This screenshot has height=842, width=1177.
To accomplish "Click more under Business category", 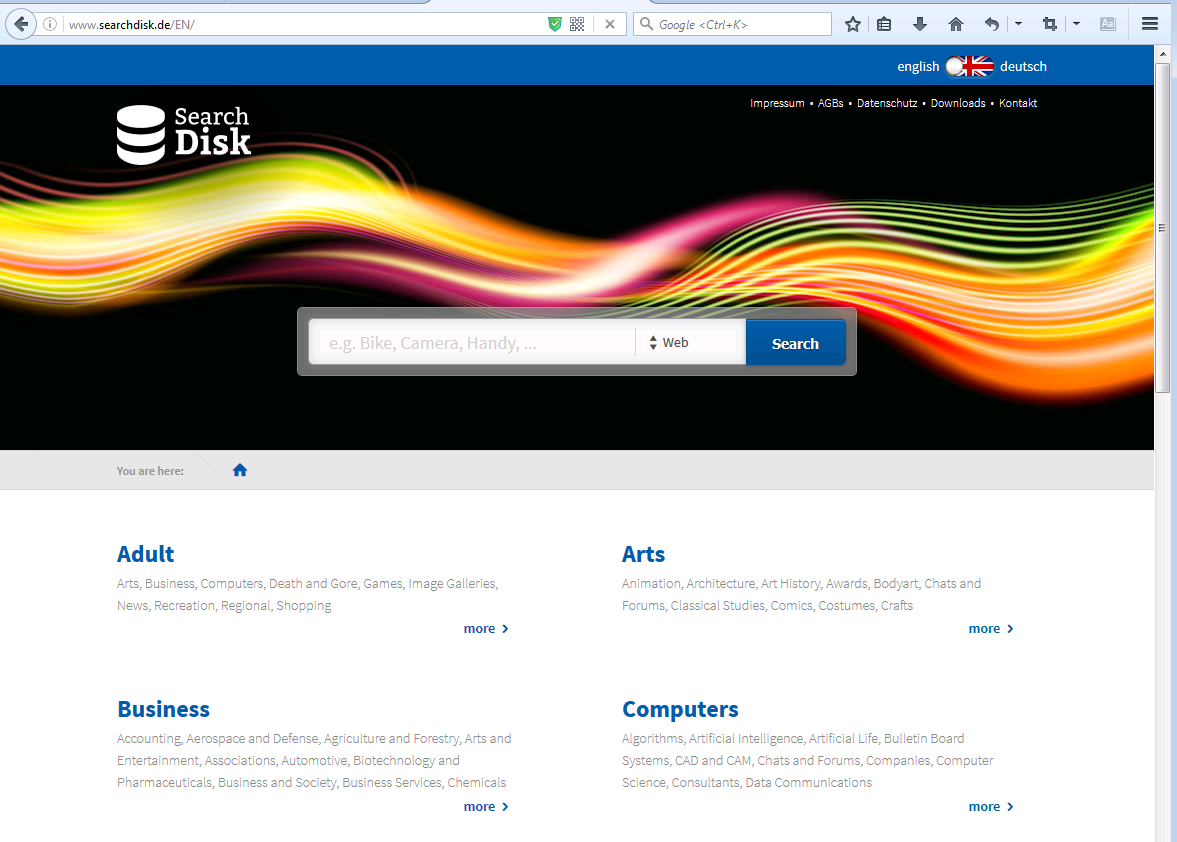I will [486, 807].
